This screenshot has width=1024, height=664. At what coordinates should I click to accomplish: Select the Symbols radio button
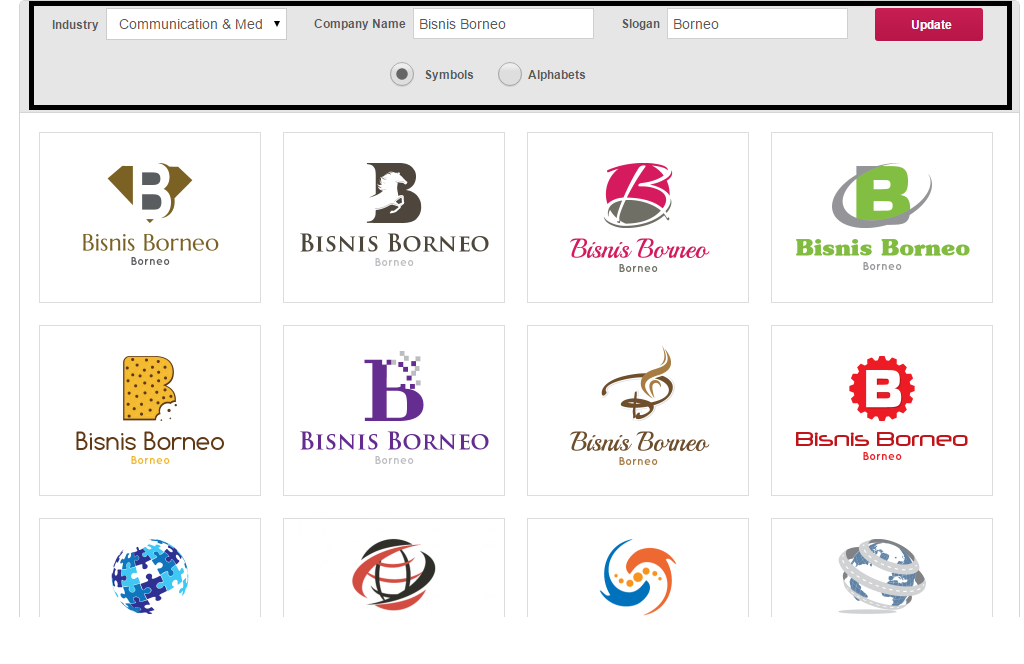[x=402, y=74]
